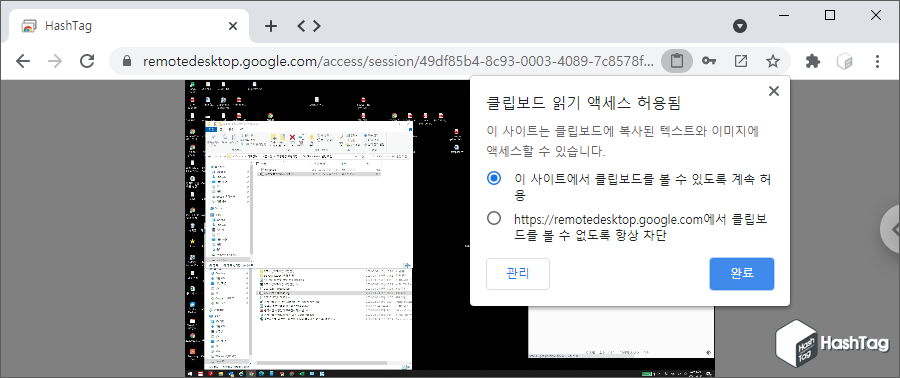Expand the remote desktop side panel arrow
This screenshot has width=900, height=378.
click(892, 229)
